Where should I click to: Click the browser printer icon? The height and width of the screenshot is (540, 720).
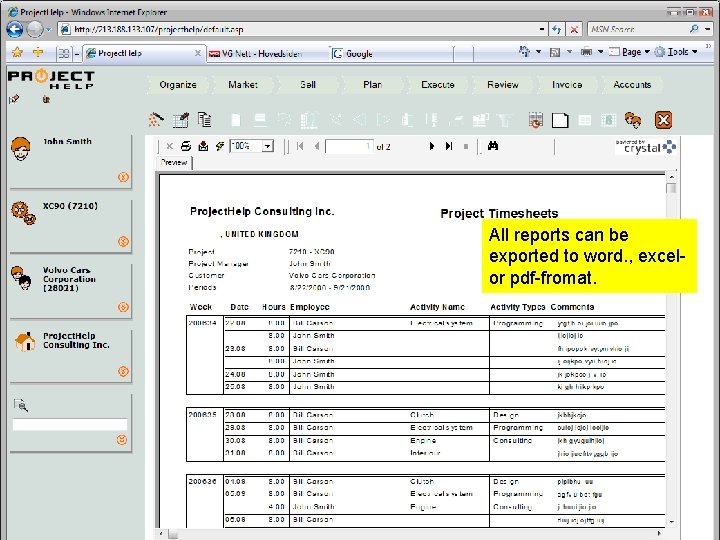pos(586,52)
